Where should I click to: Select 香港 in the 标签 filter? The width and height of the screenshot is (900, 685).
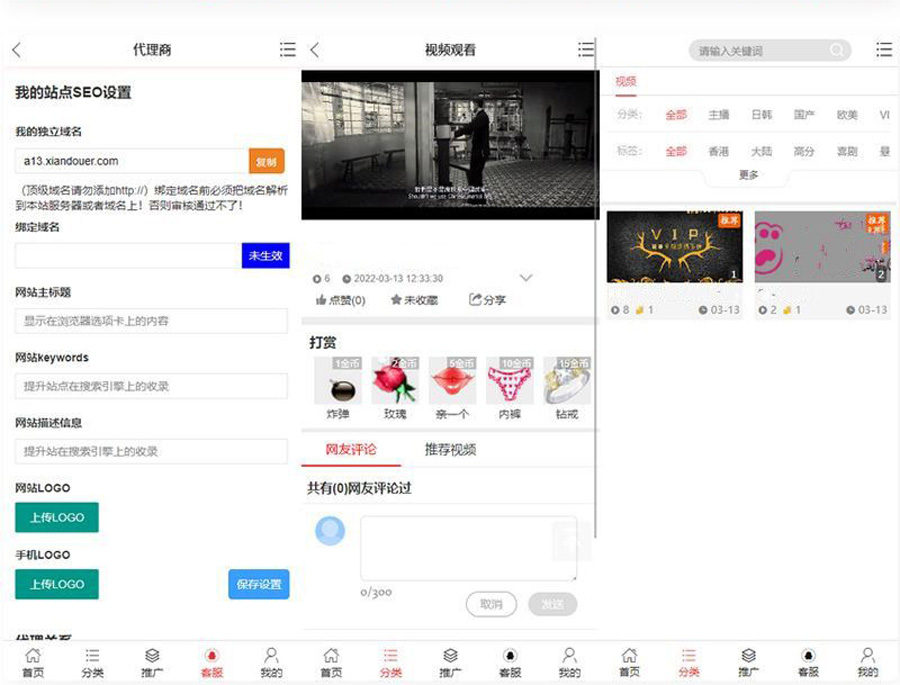(x=719, y=152)
